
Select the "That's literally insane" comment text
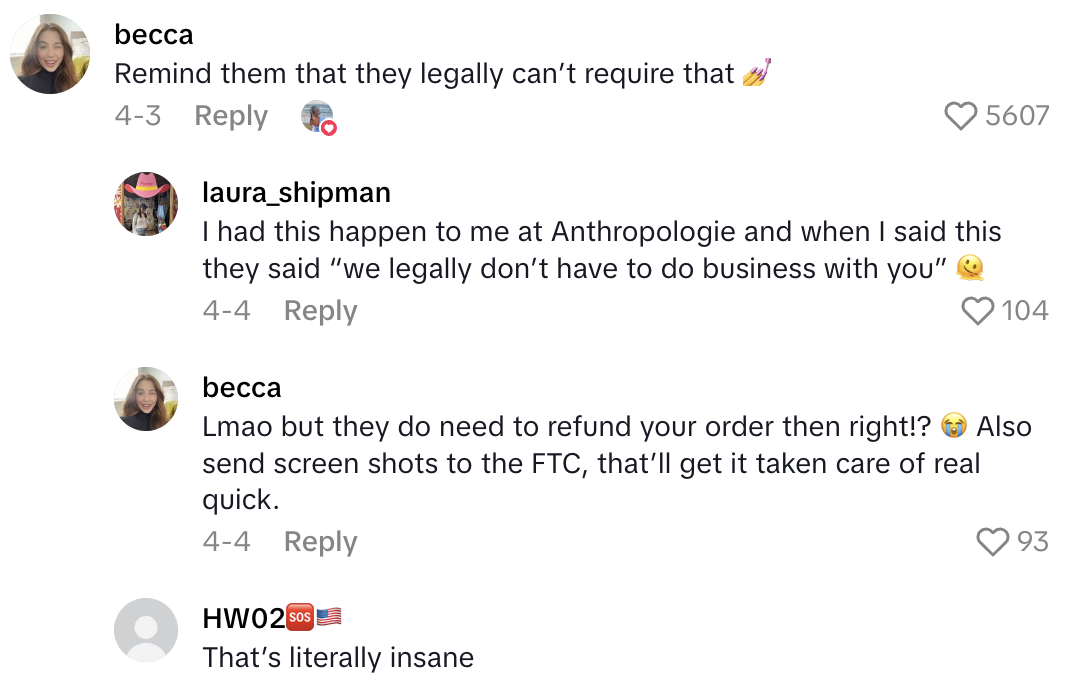[338, 657]
